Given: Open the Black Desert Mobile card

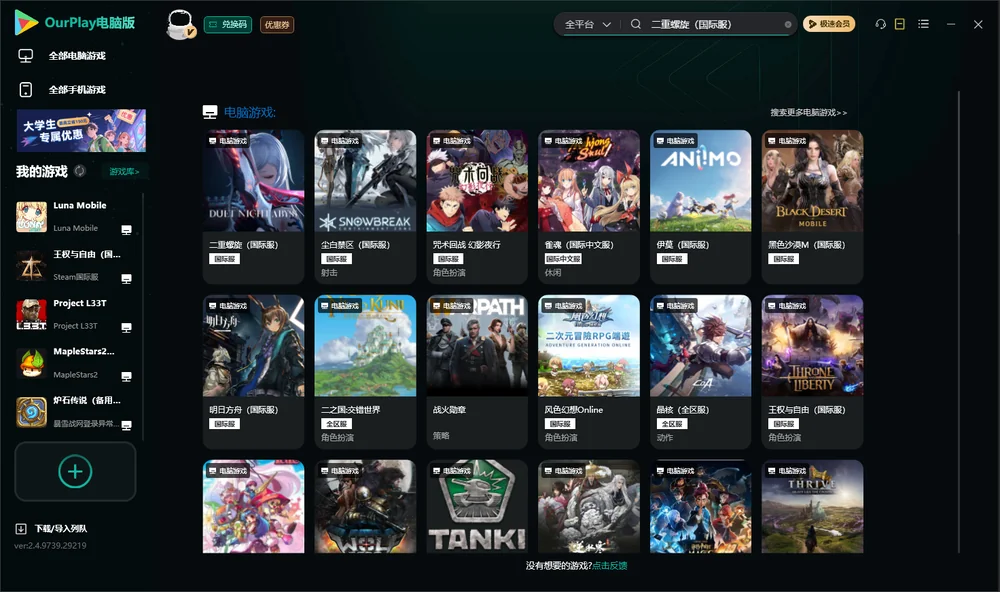Looking at the screenshot, I should (x=812, y=207).
